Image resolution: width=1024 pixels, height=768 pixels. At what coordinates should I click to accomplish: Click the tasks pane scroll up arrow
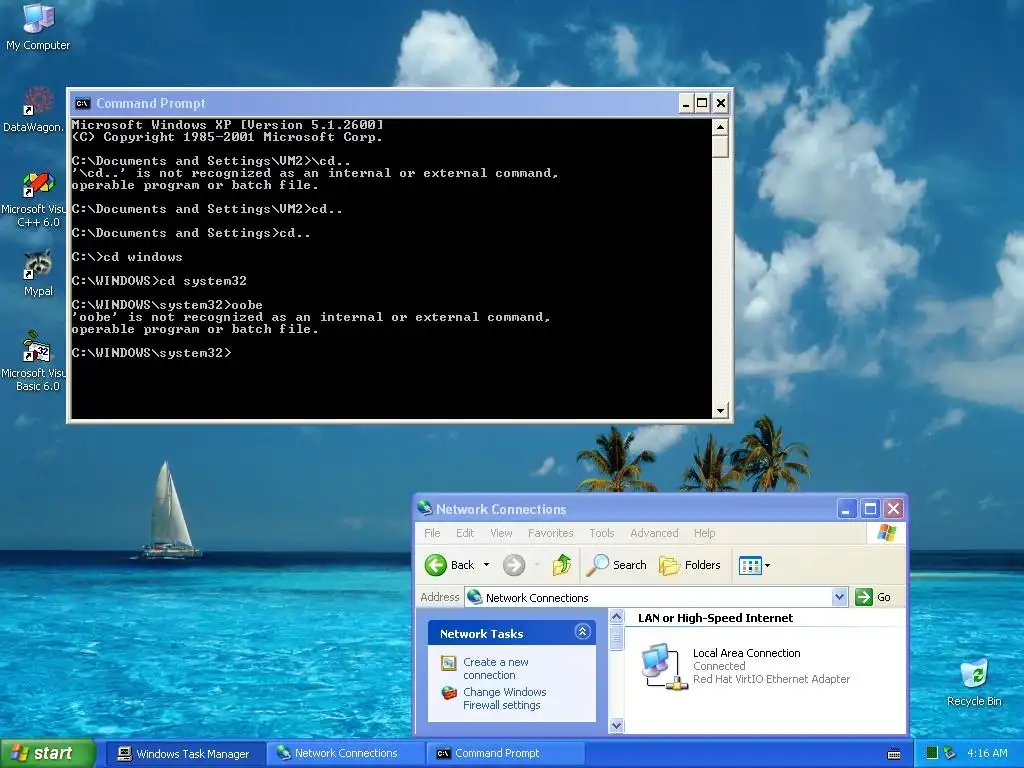click(616, 616)
